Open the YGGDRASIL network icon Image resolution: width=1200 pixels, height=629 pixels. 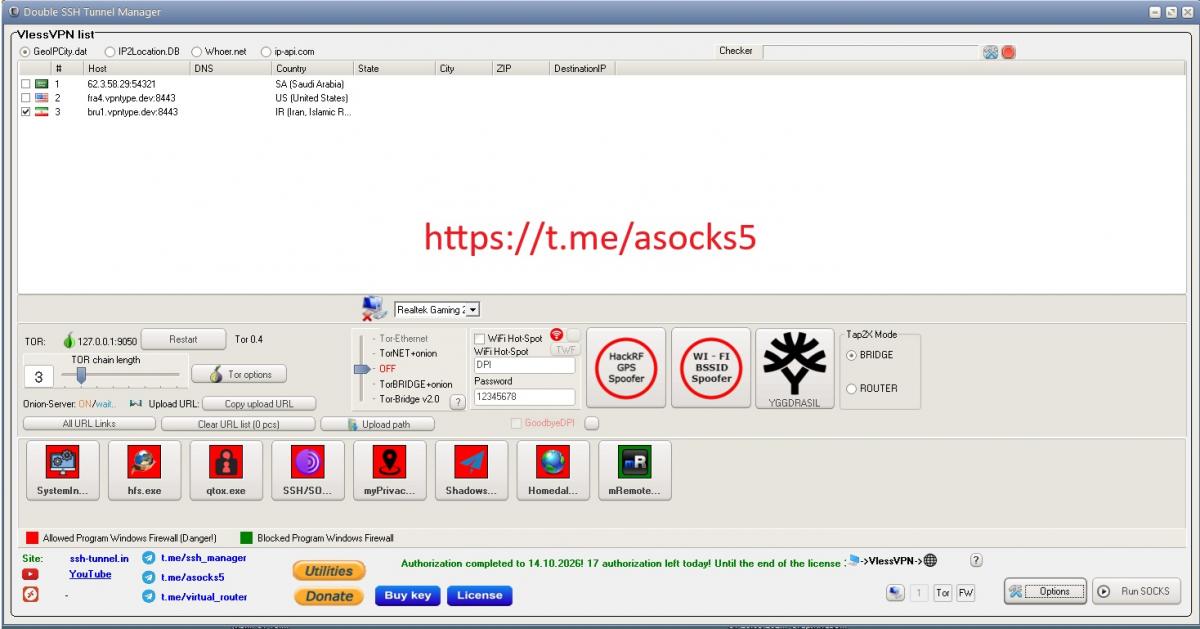coord(795,366)
